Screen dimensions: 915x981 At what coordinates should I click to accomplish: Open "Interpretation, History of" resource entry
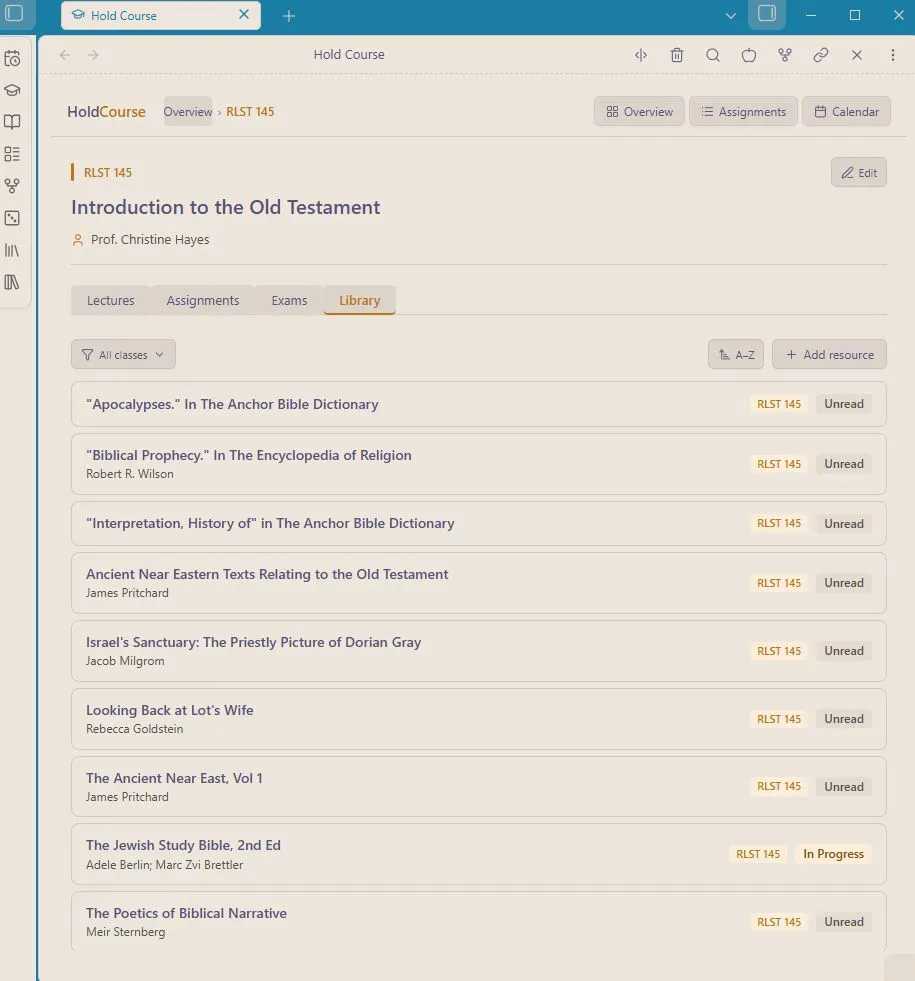click(478, 523)
